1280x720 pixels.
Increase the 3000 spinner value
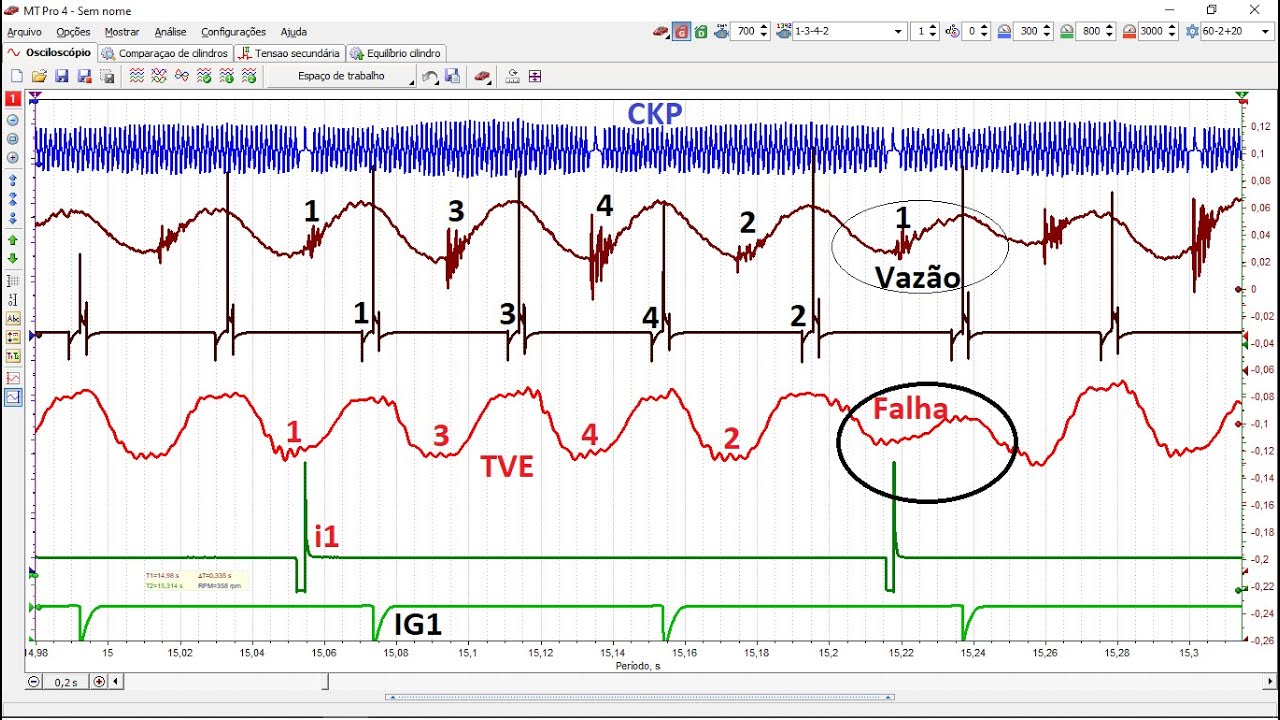click(x=1171, y=28)
